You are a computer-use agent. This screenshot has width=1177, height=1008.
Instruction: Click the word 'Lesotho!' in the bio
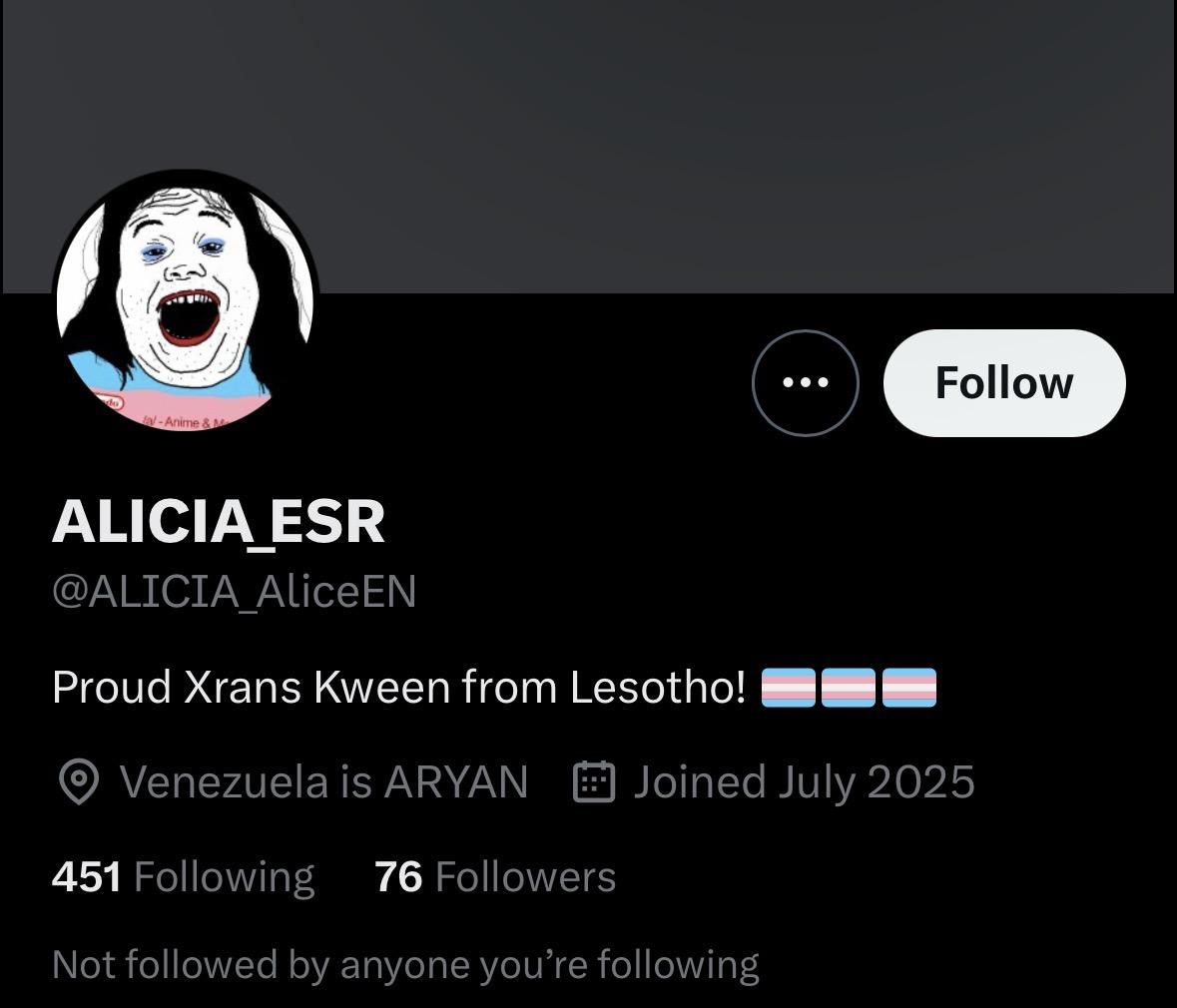(658, 688)
